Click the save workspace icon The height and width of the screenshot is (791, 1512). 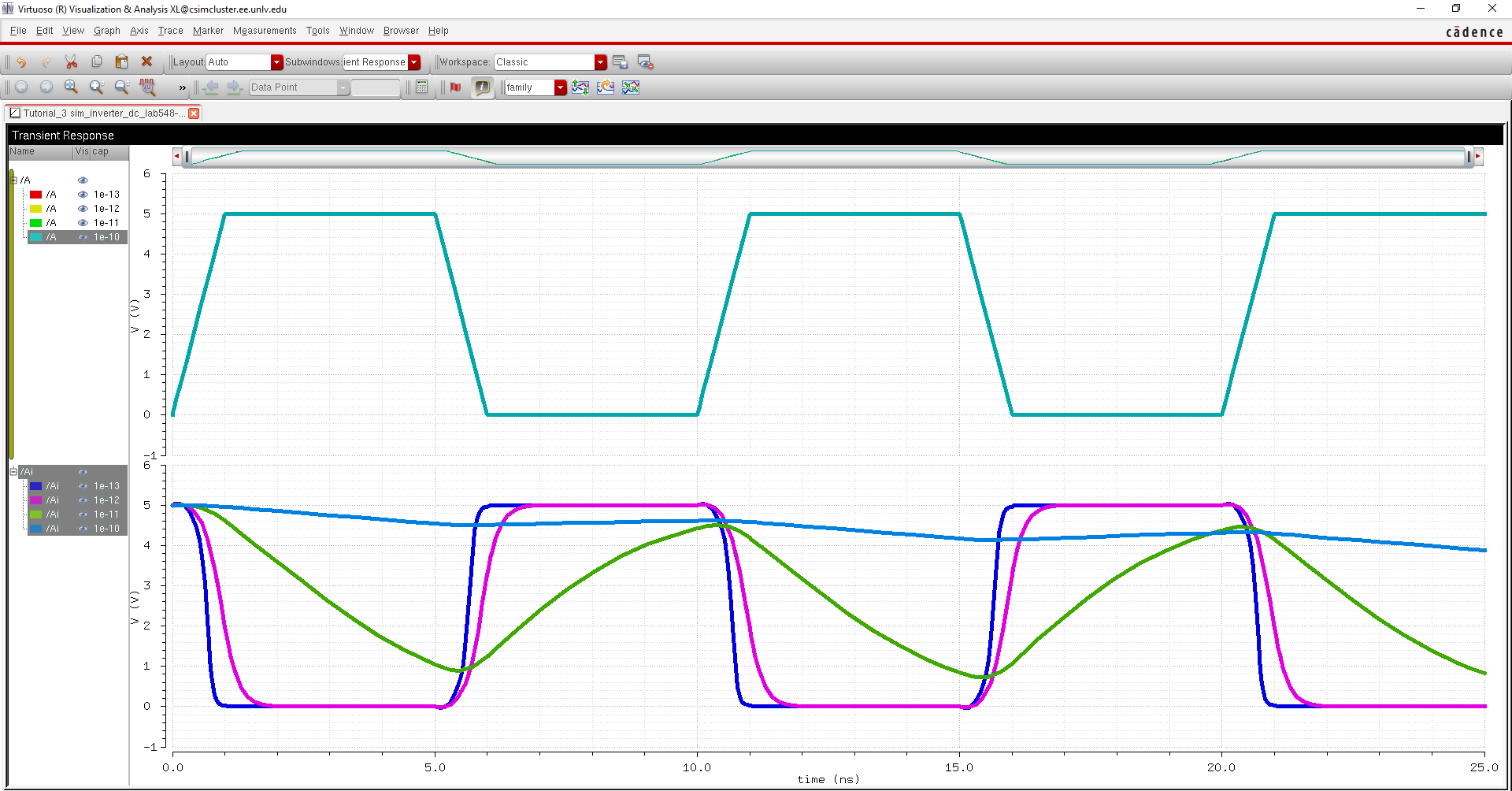coord(620,62)
